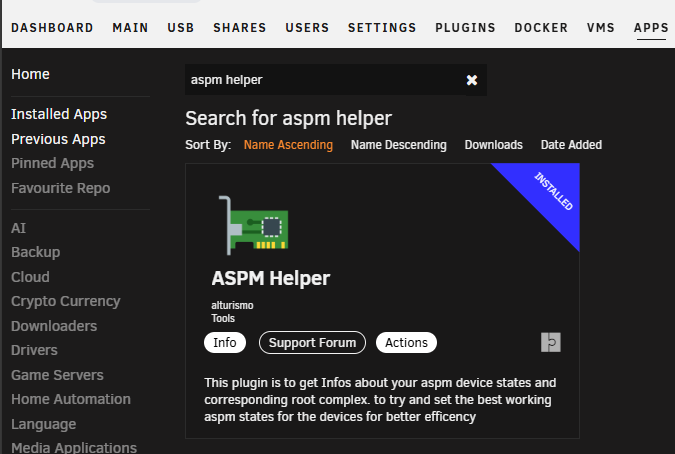Click the Search for aspm helper heading
This screenshot has height=454, width=675.
[x=288, y=118]
